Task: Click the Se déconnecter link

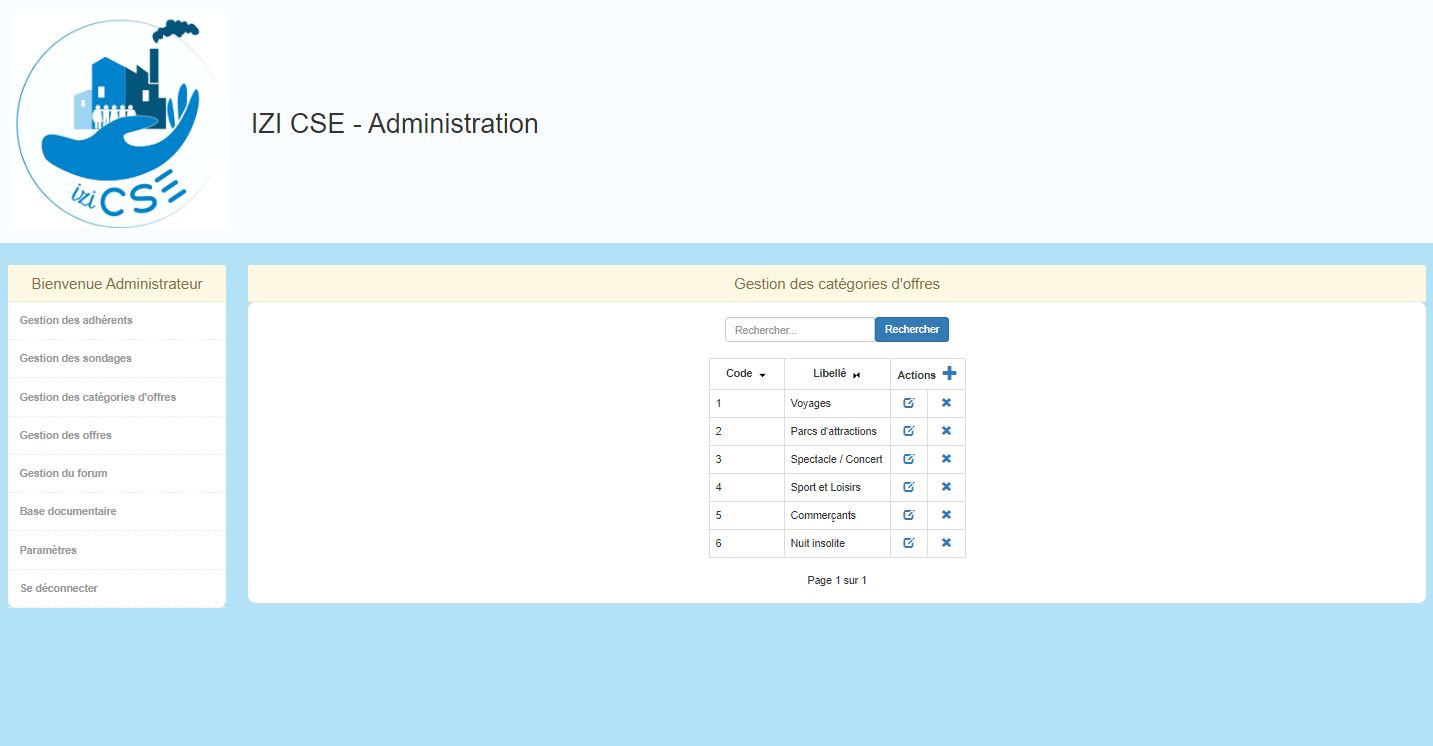Action: (x=59, y=588)
